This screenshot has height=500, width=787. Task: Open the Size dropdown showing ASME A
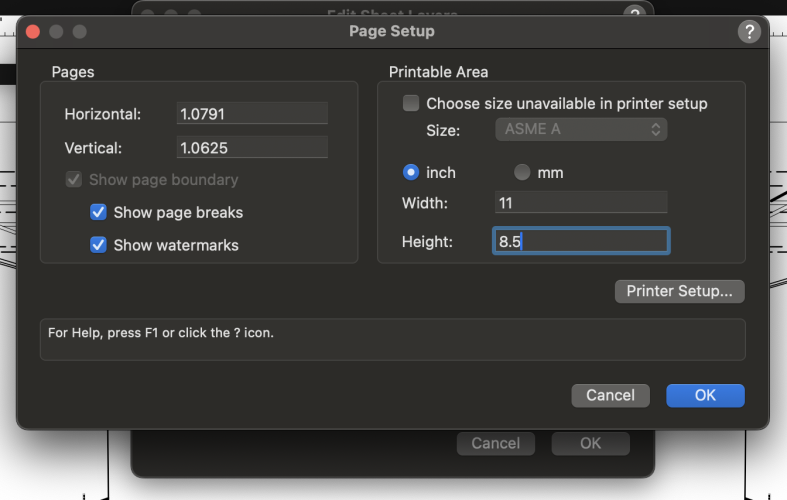580,130
